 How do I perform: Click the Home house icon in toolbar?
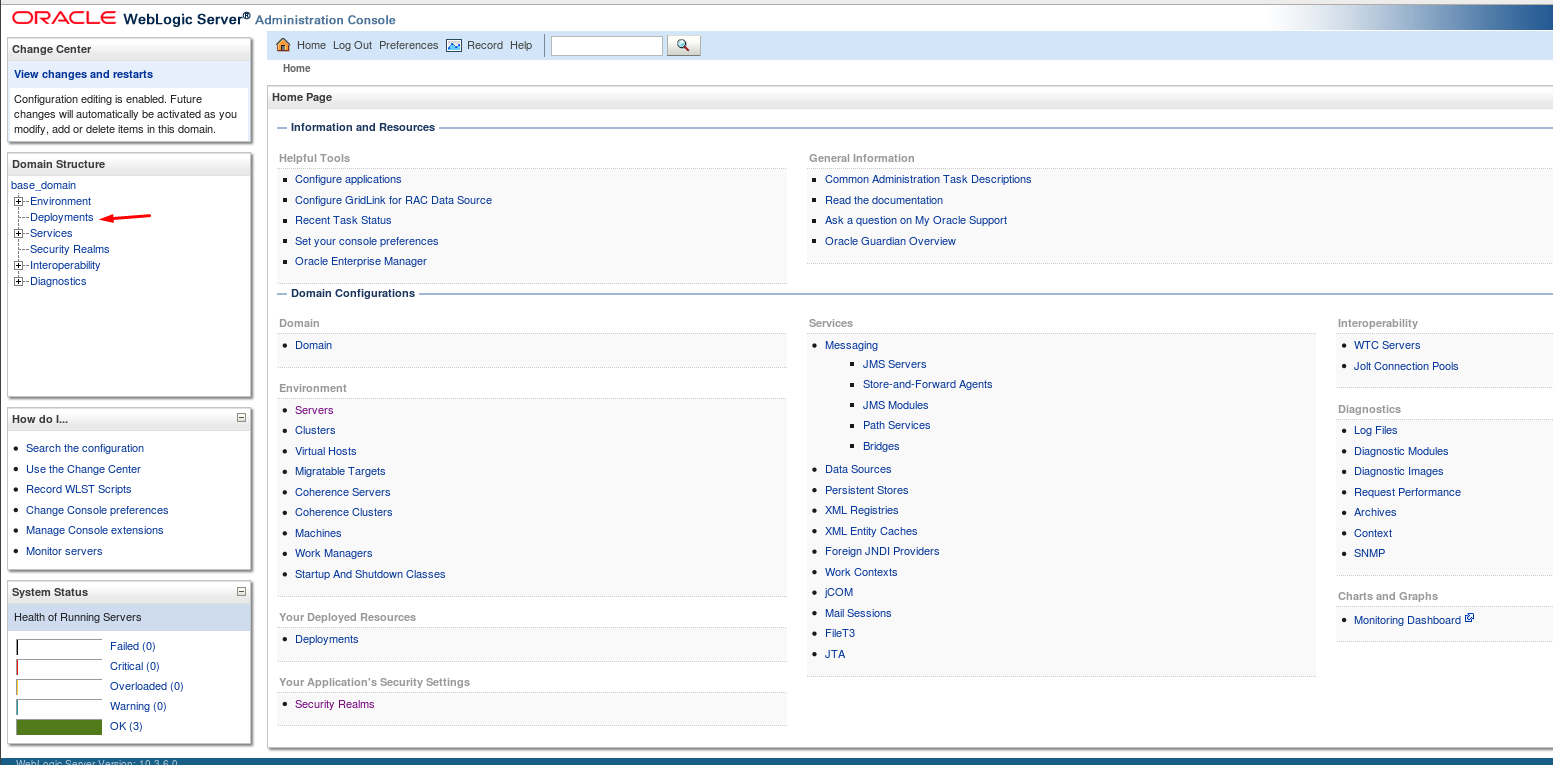[x=283, y=45]
